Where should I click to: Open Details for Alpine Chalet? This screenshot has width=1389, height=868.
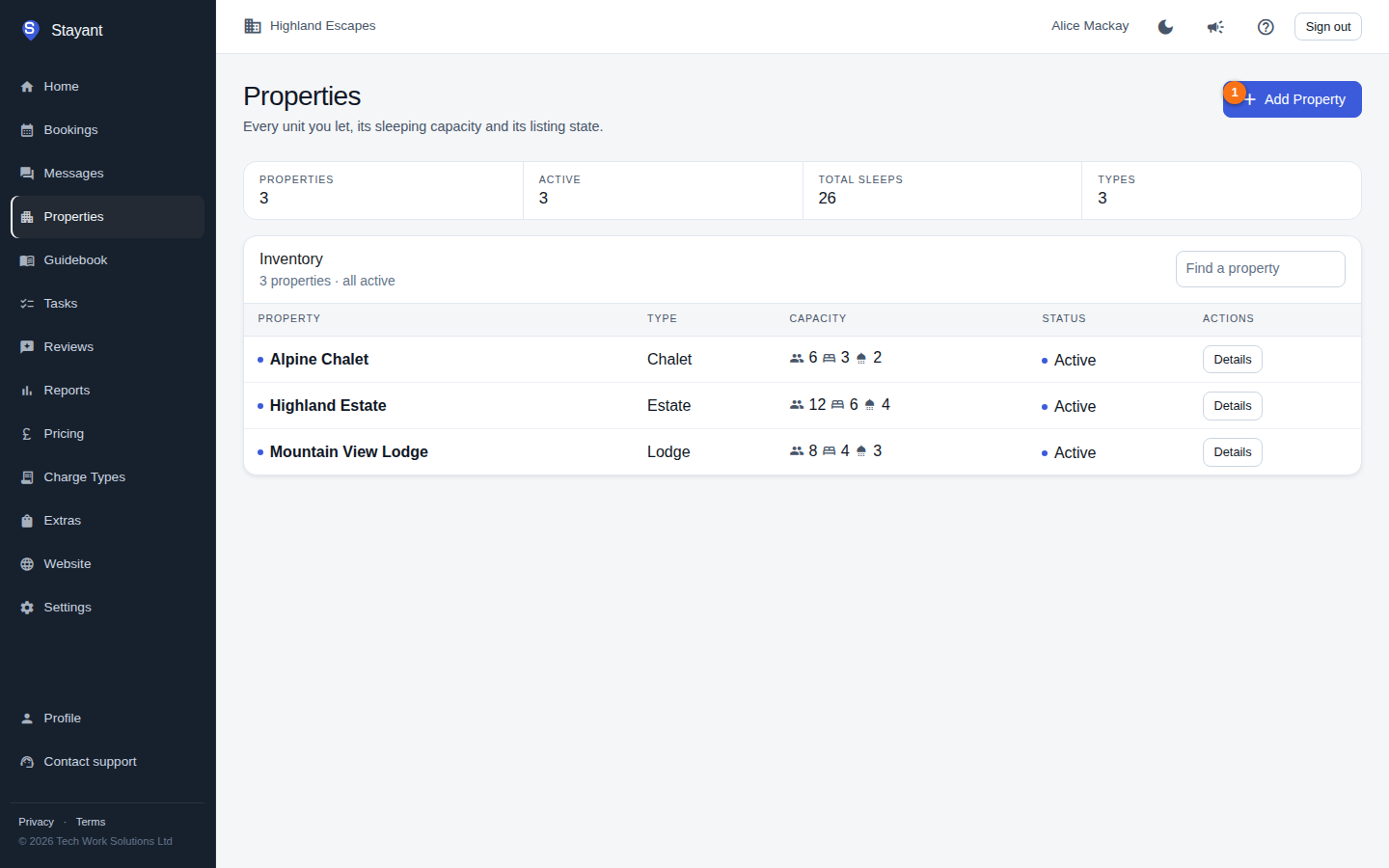pyautogui.click(x=1232, y=360)
